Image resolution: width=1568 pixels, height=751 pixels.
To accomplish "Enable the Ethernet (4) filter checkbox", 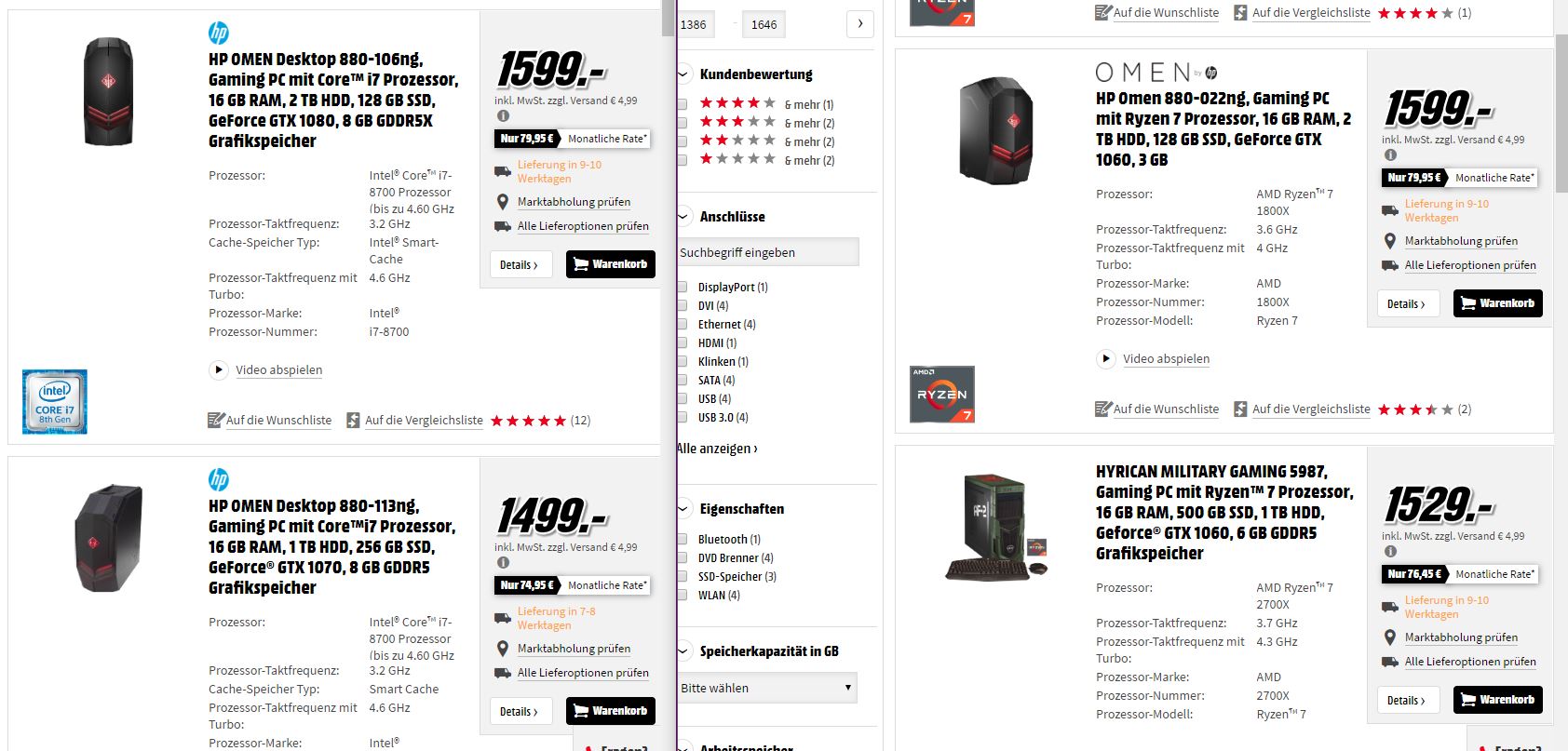I will [683, 325].
